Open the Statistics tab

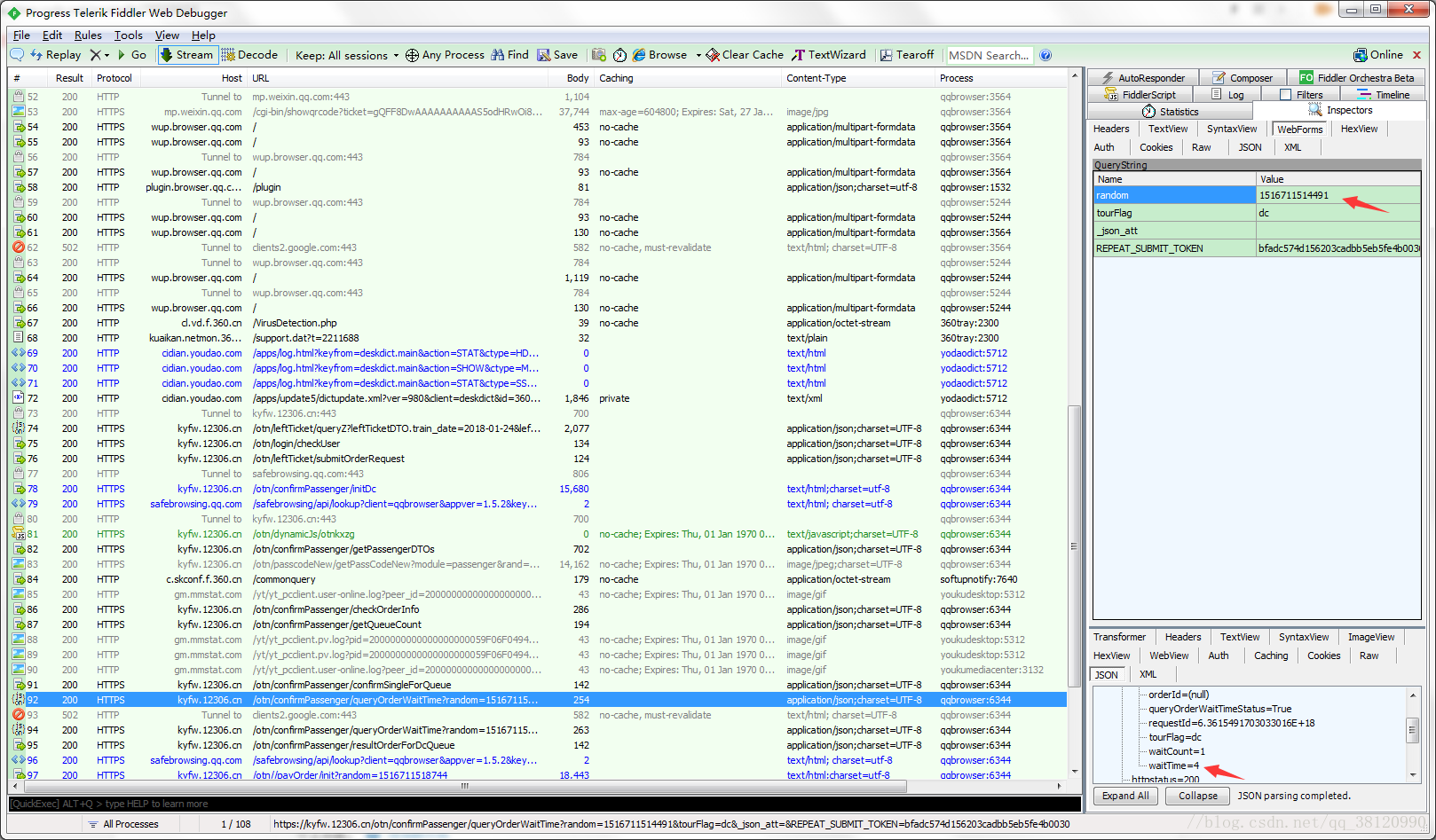click(1170, 112)
